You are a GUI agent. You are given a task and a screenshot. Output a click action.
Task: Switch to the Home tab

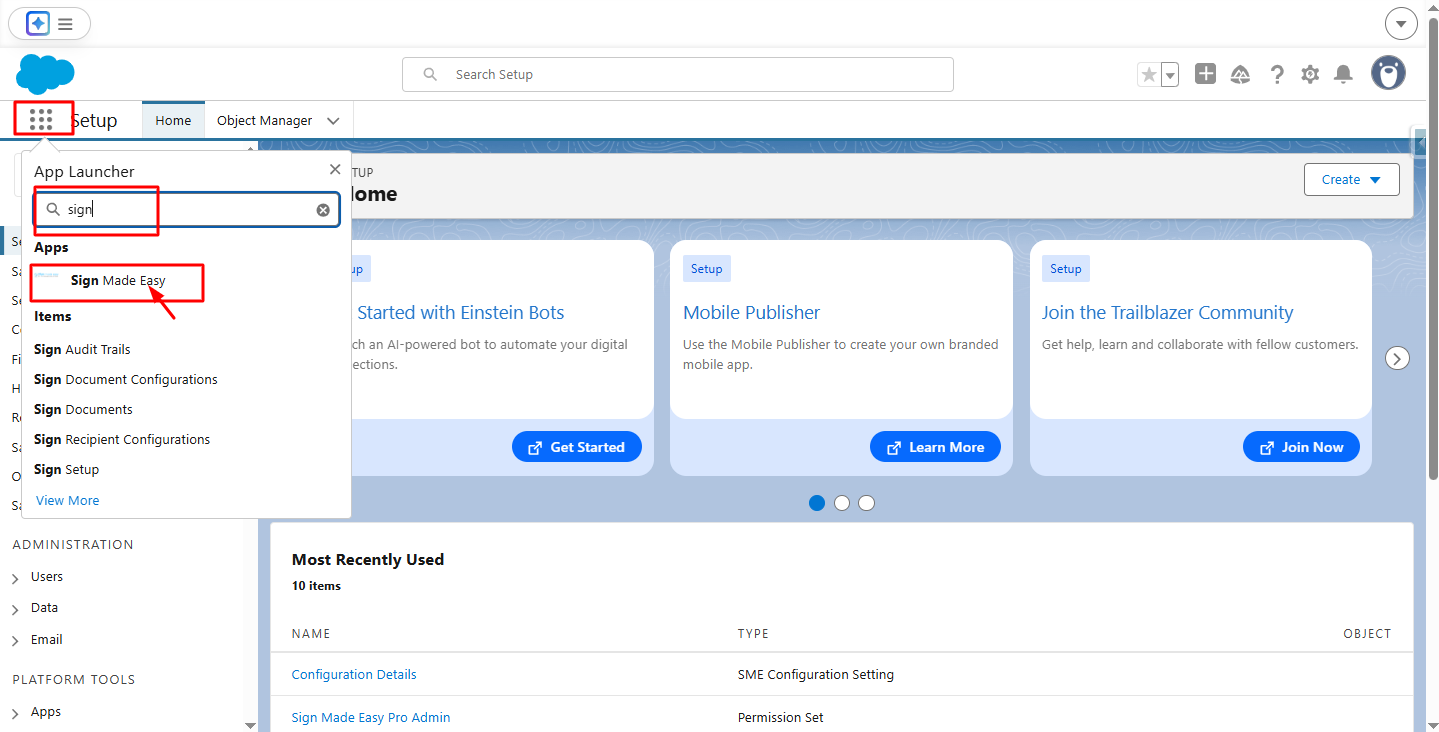[x=173, y=120]
